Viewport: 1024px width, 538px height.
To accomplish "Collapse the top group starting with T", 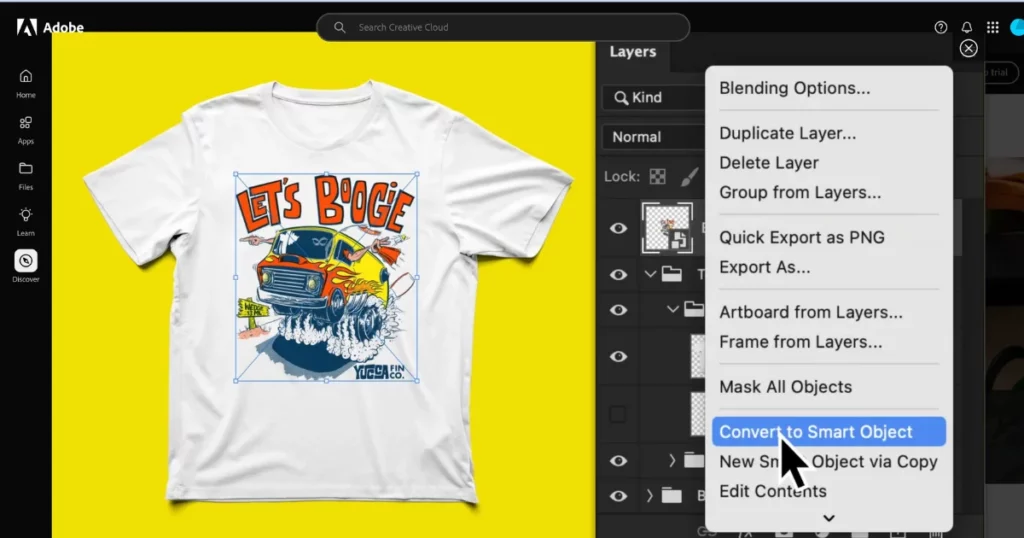I will pos(650,274).
